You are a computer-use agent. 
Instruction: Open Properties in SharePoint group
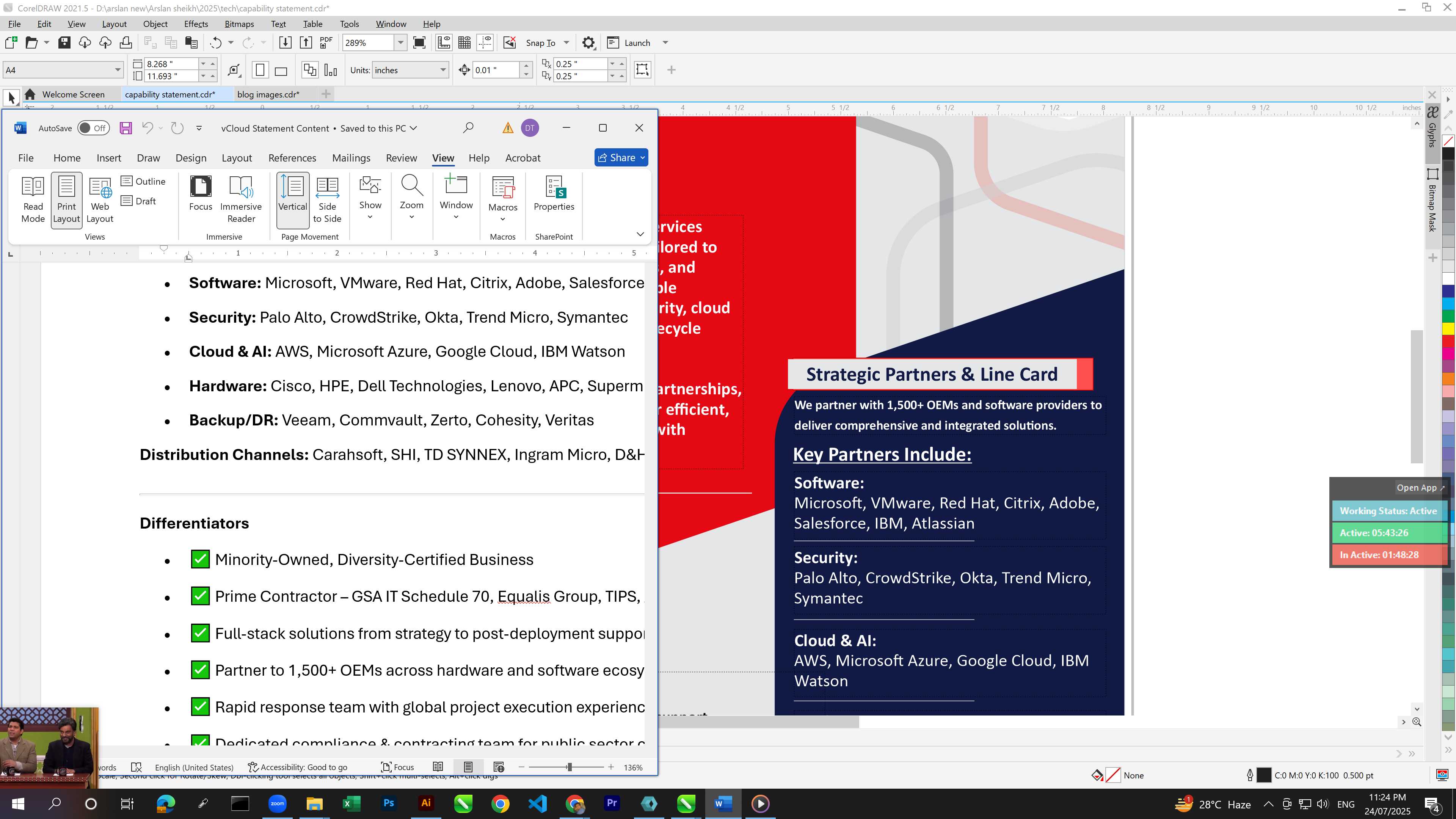(x=554, y=194)
